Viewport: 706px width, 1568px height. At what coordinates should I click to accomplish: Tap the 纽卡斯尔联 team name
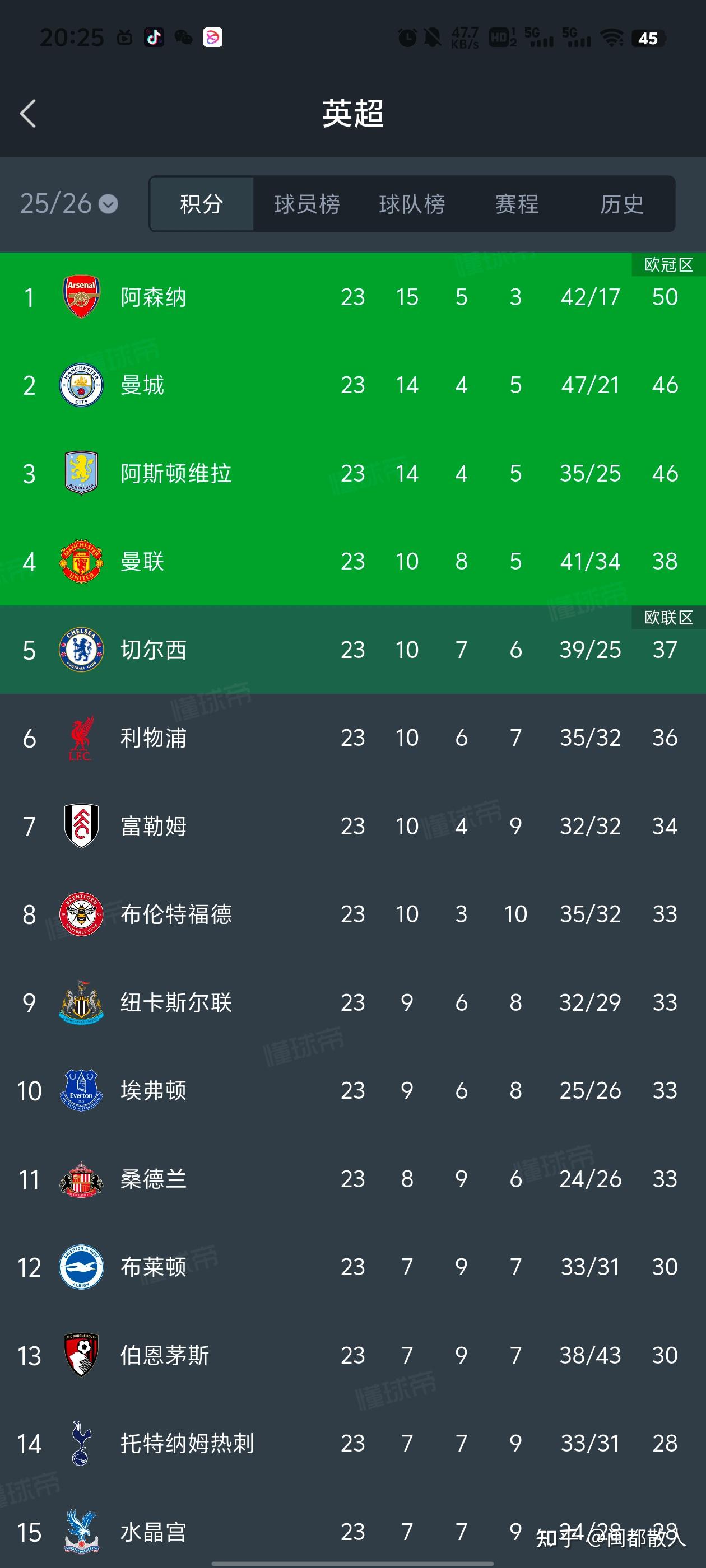coord(176,1002)
